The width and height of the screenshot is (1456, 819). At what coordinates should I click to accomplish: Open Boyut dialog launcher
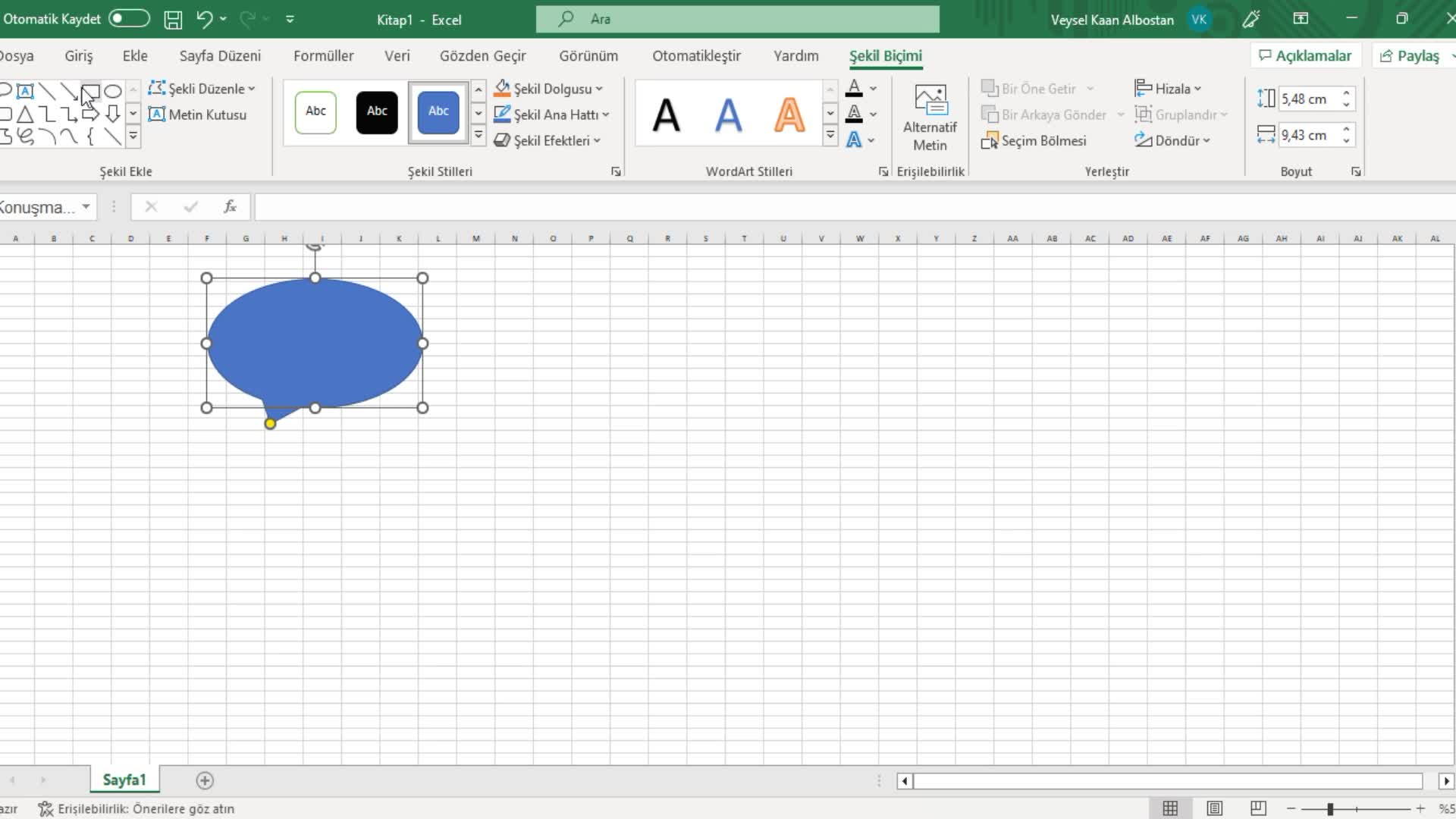1356,172
